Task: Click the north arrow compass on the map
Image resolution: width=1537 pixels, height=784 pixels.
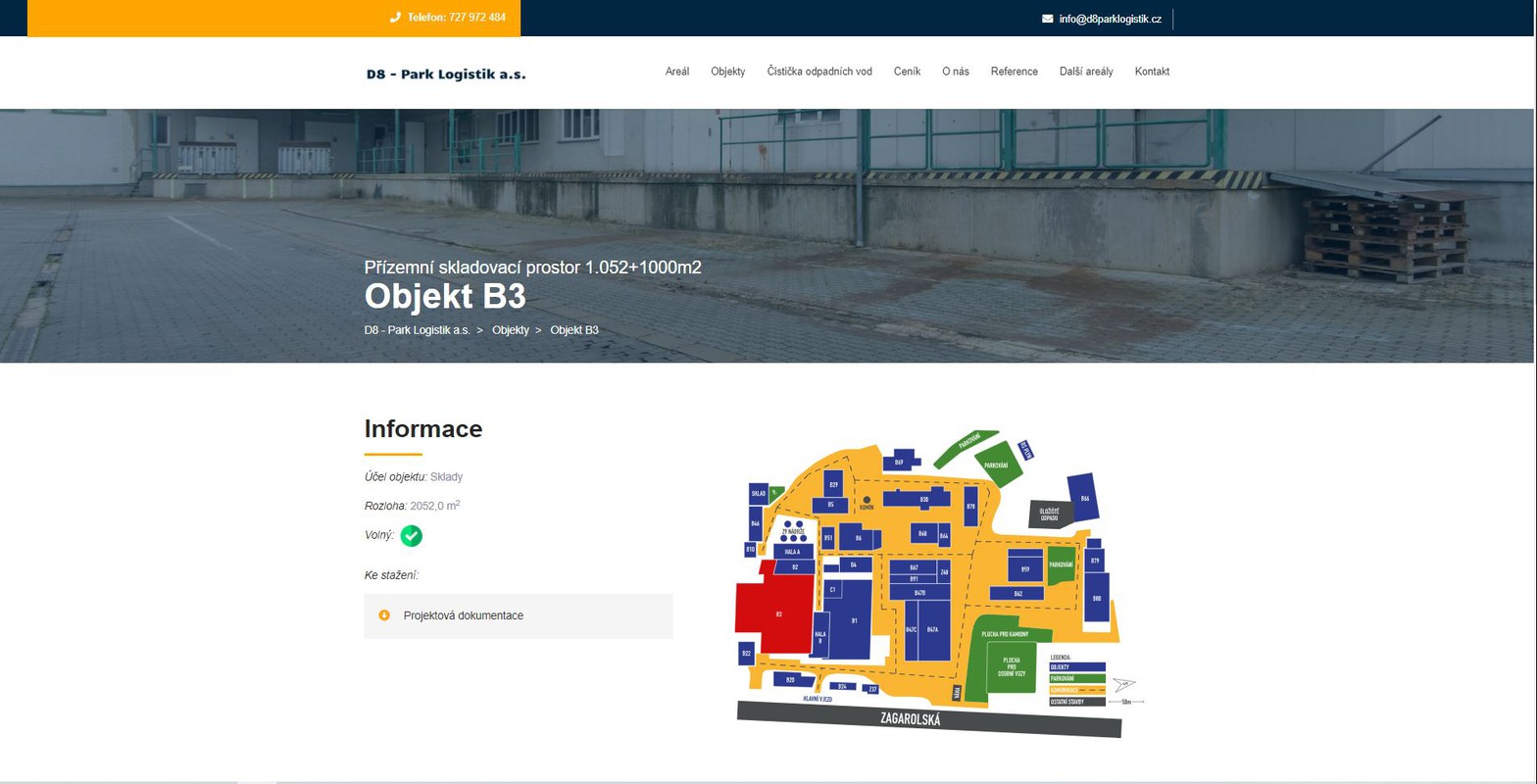Action: coord(1123,686)
